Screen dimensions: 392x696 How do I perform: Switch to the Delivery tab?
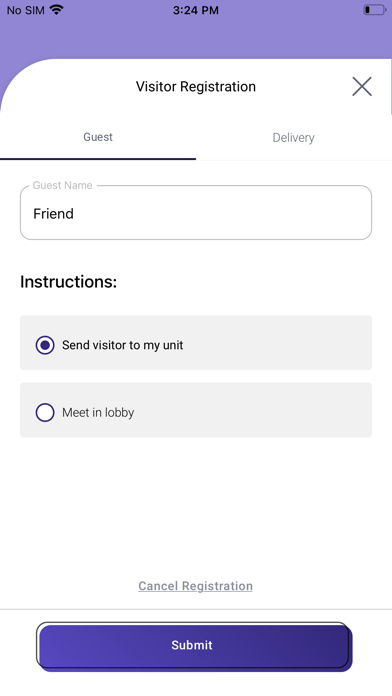(293, 138)
